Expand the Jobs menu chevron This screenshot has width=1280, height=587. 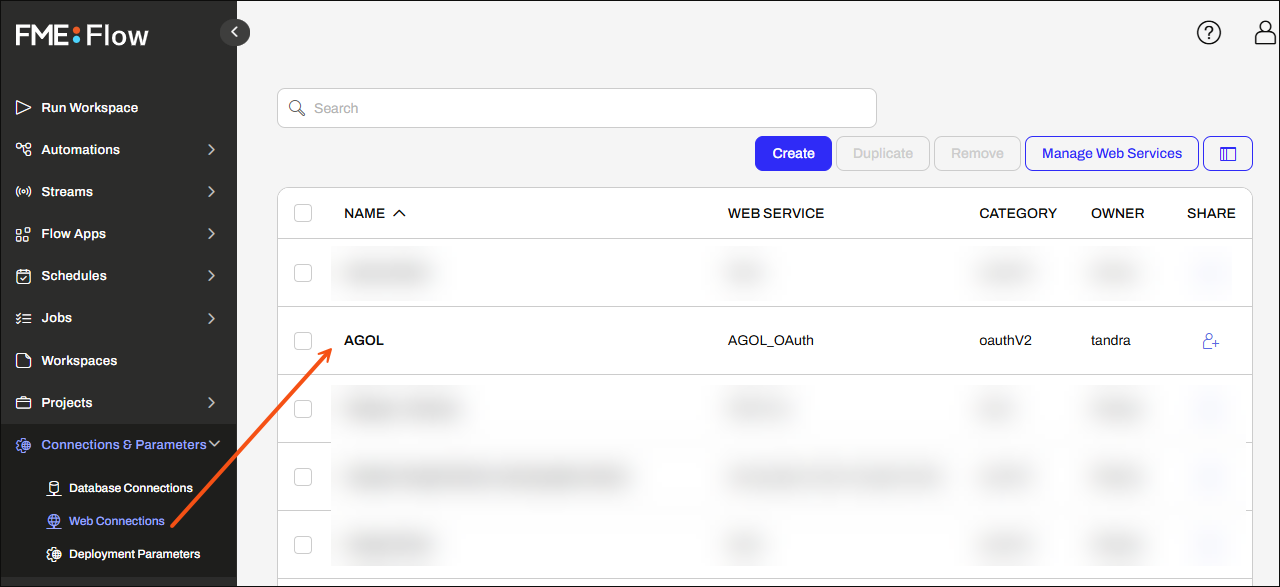[211, 318]
